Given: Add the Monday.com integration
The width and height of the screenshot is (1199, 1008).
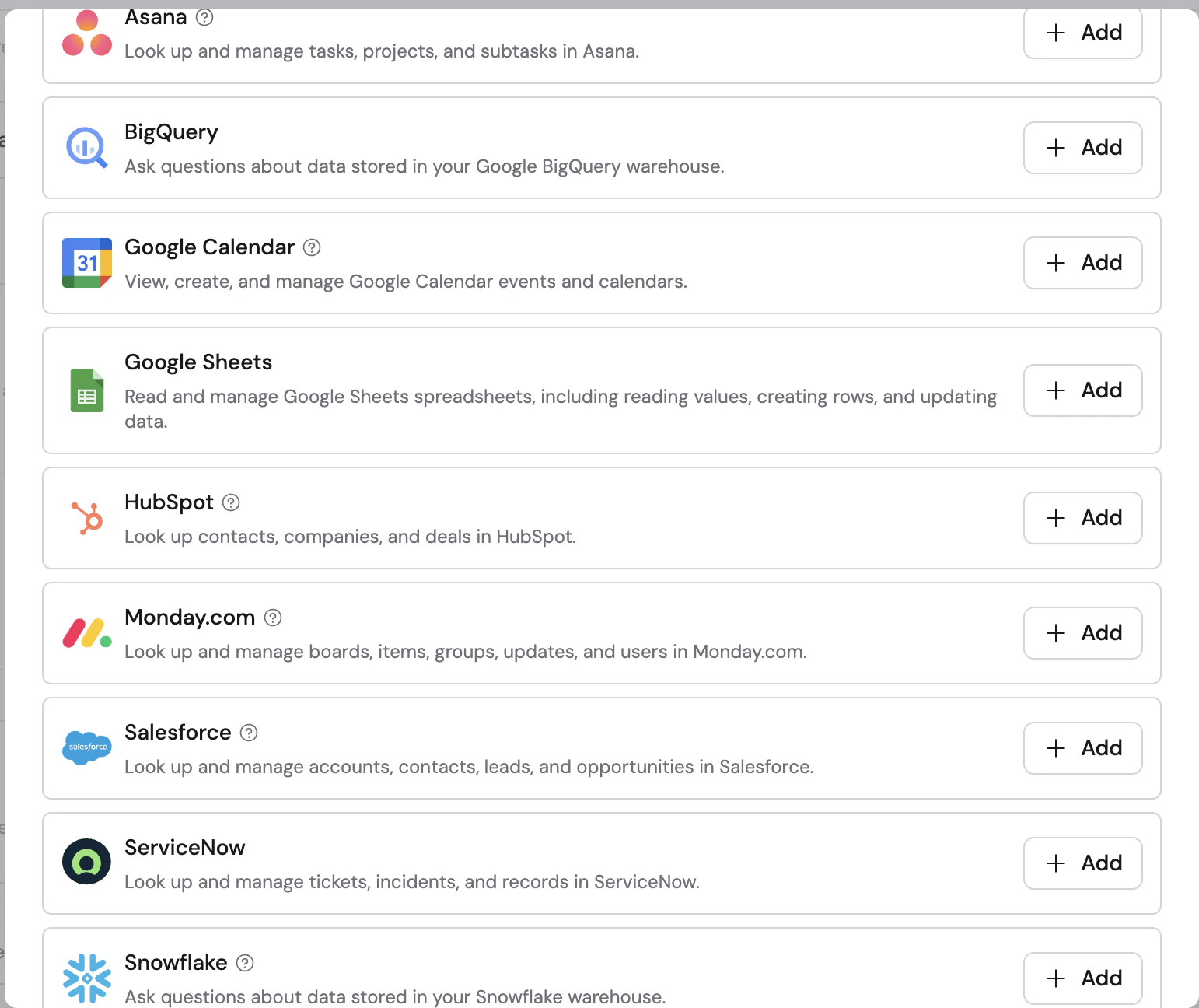Looking at the screenshot, I should point(1083,633).
